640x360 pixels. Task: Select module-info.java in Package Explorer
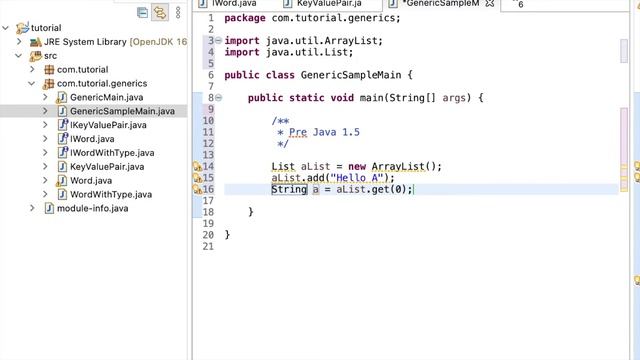click(x=93, y=209)
